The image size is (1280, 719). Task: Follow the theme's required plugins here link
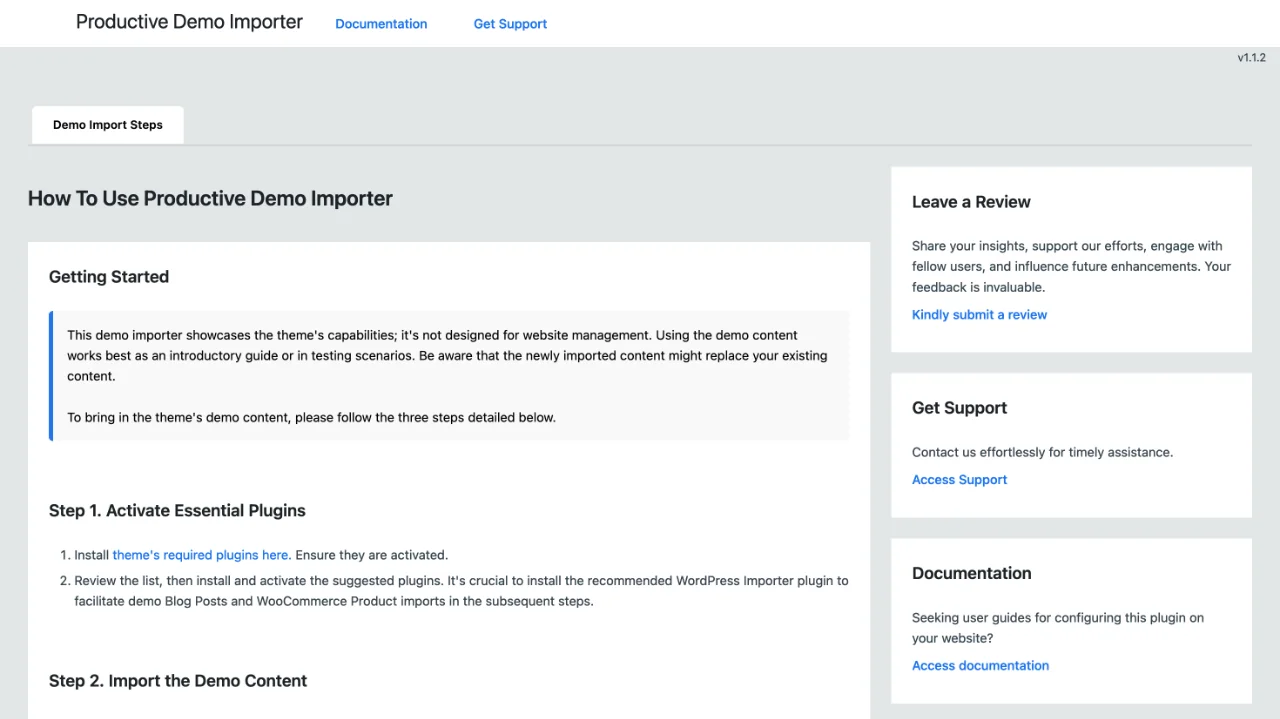pos(202,555)
